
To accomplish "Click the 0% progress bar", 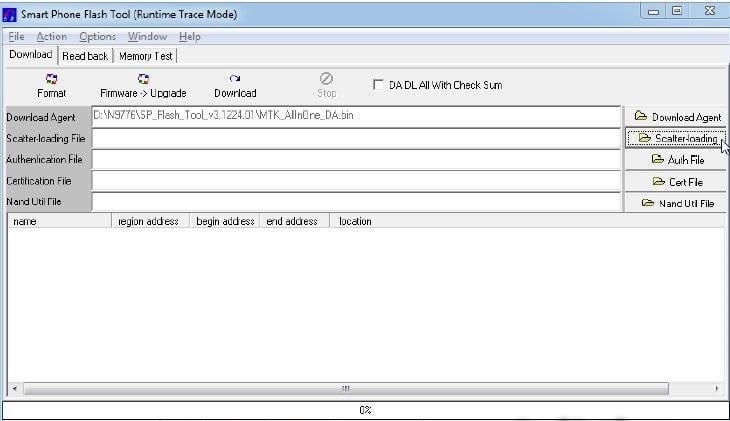I will coord(365,410).
